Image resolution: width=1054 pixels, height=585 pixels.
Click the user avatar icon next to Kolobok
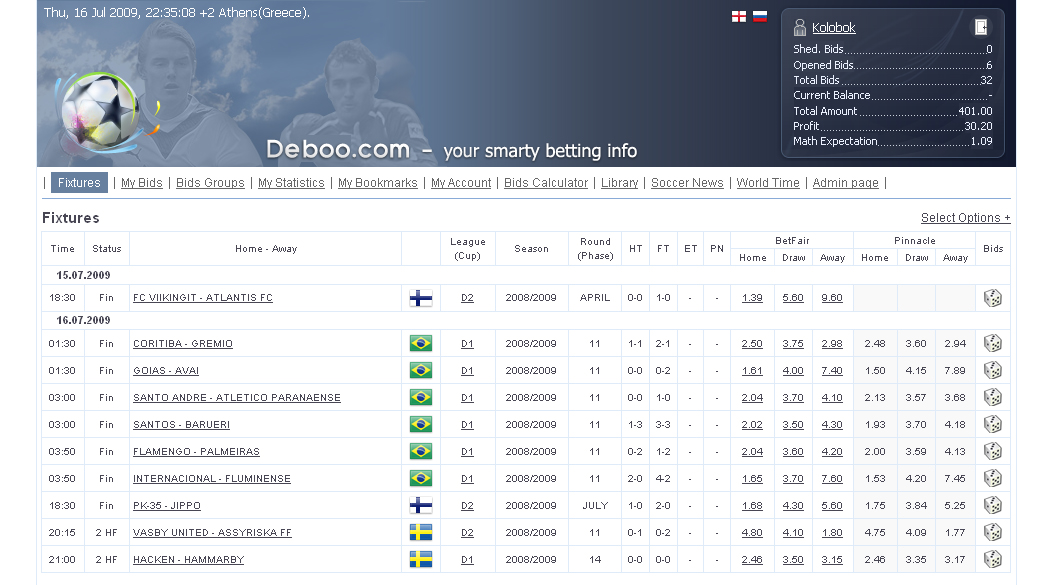799,27
